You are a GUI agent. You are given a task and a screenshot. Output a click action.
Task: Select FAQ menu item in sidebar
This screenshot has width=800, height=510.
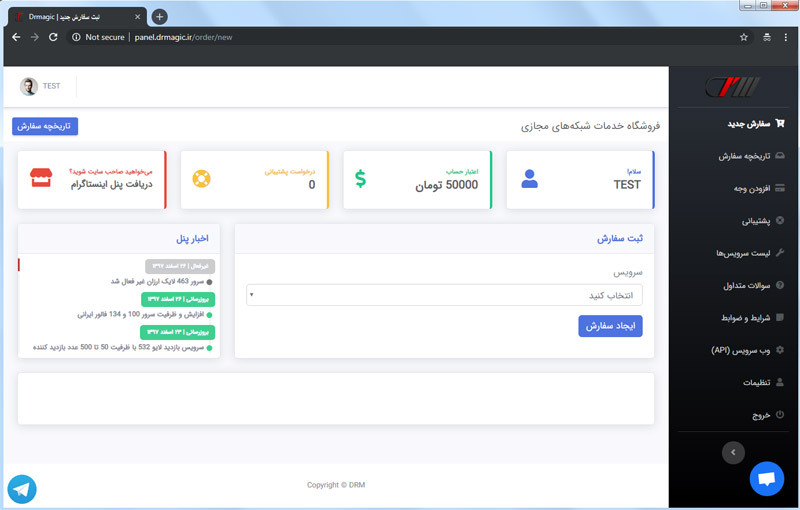click(746, 286)
